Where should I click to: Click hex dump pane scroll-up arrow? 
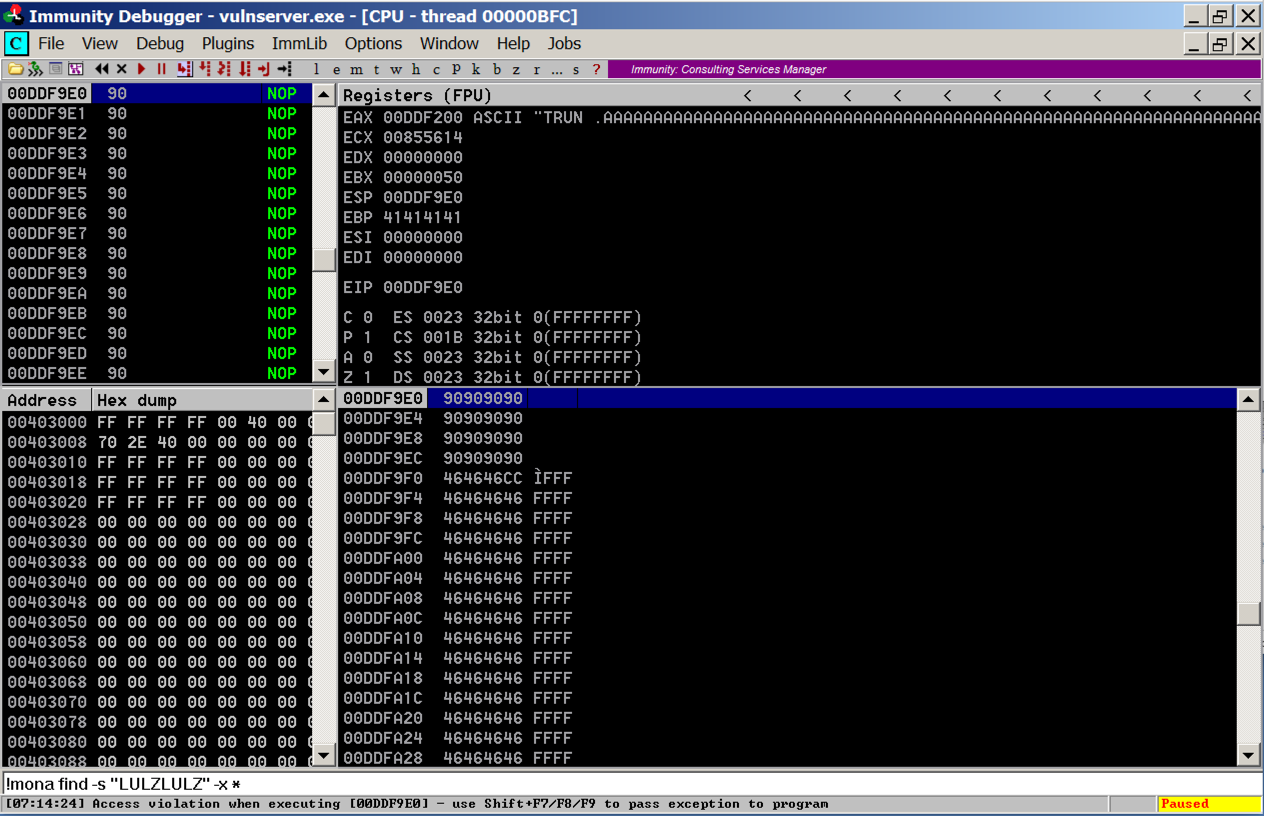(x=324, y=400)
